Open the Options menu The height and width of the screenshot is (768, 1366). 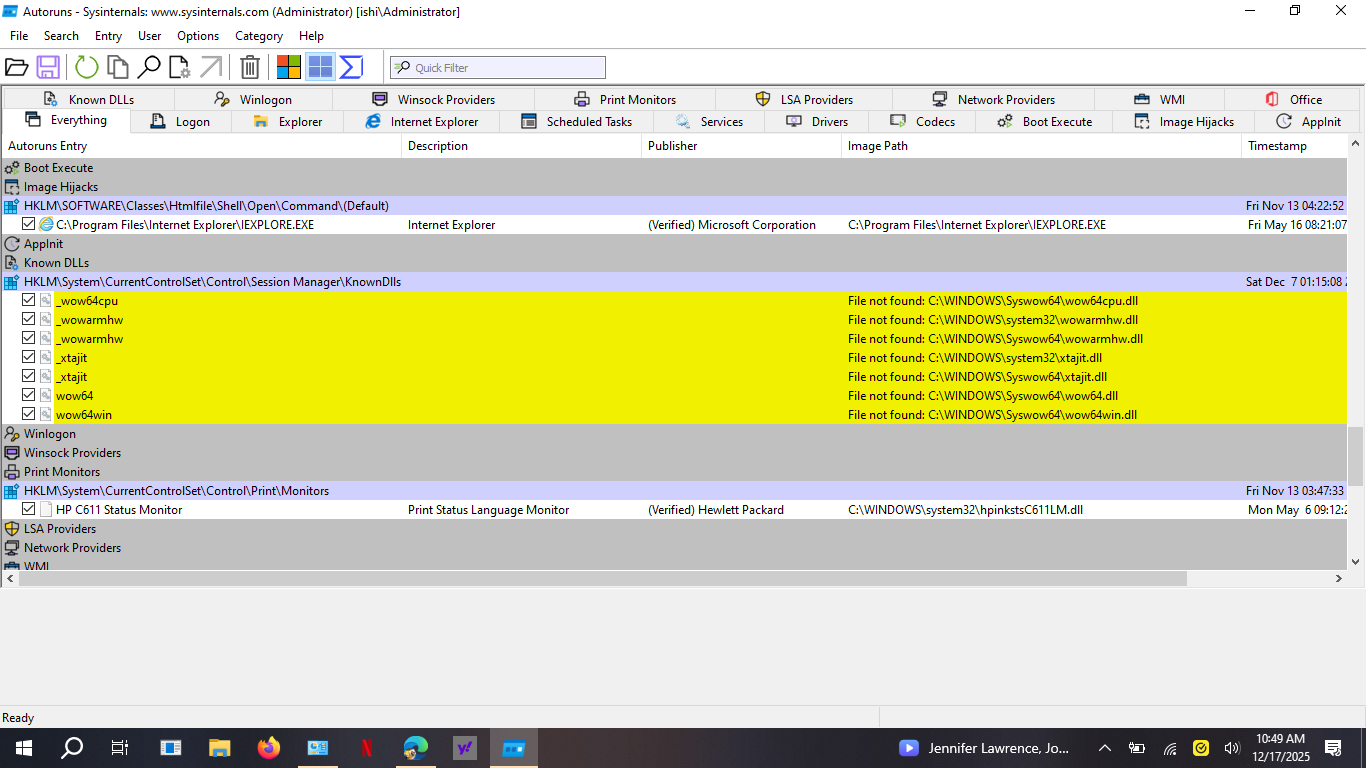(x=197, y=35)
